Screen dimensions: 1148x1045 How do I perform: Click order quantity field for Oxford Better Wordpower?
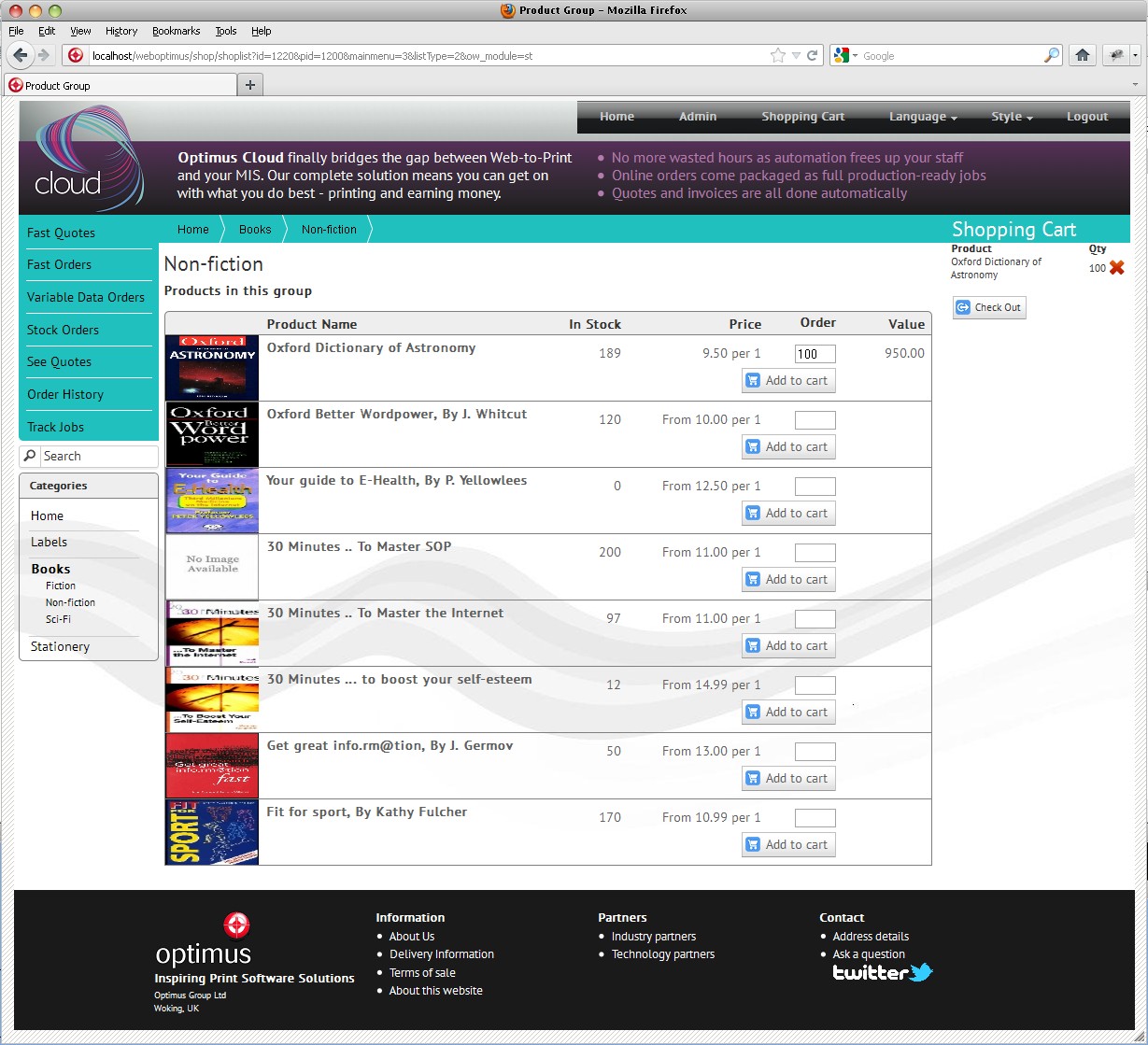pyautogui.click(x=815, y=420)
